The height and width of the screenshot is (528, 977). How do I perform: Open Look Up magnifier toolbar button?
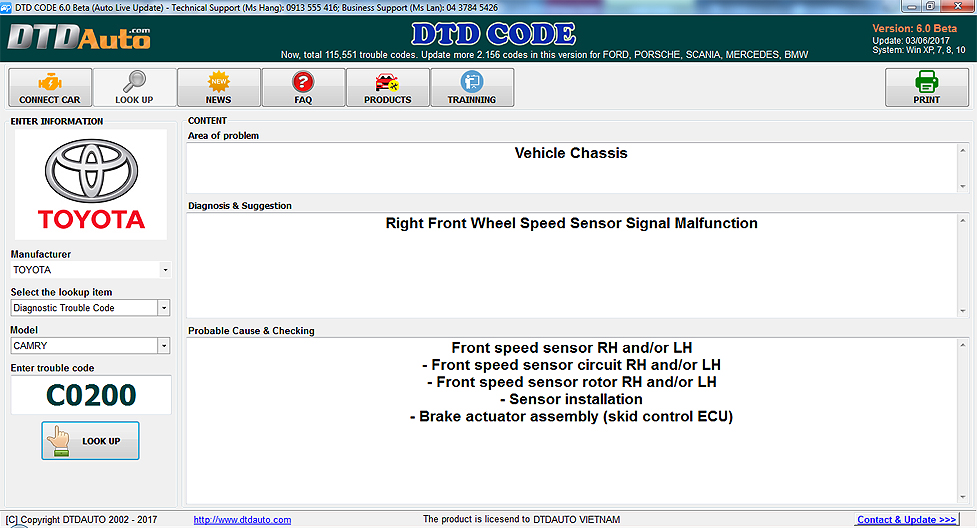click(x=135, y=87)
